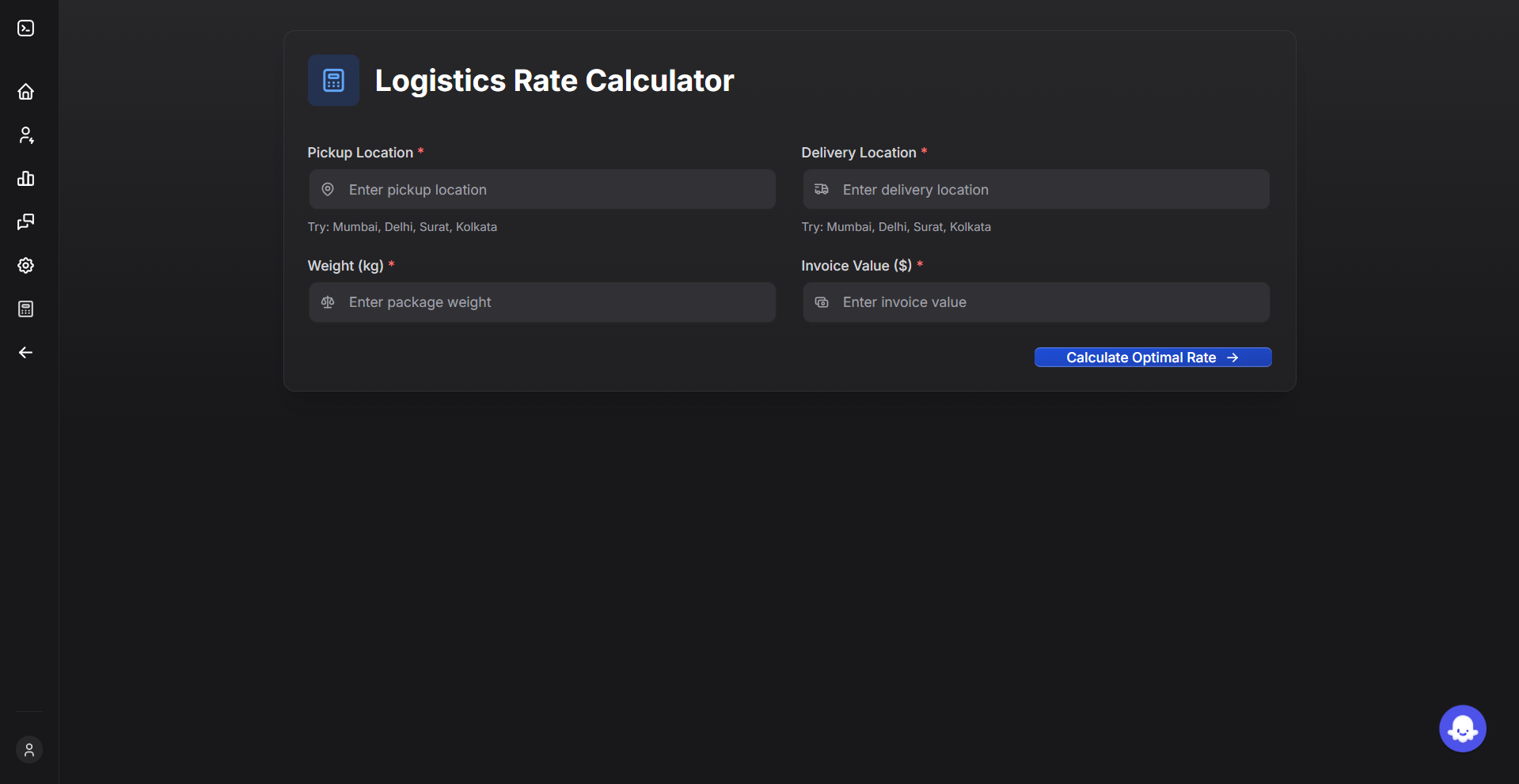Open settings gear in sidebar
The image size is (1519, 784).
tap(26, 266)
